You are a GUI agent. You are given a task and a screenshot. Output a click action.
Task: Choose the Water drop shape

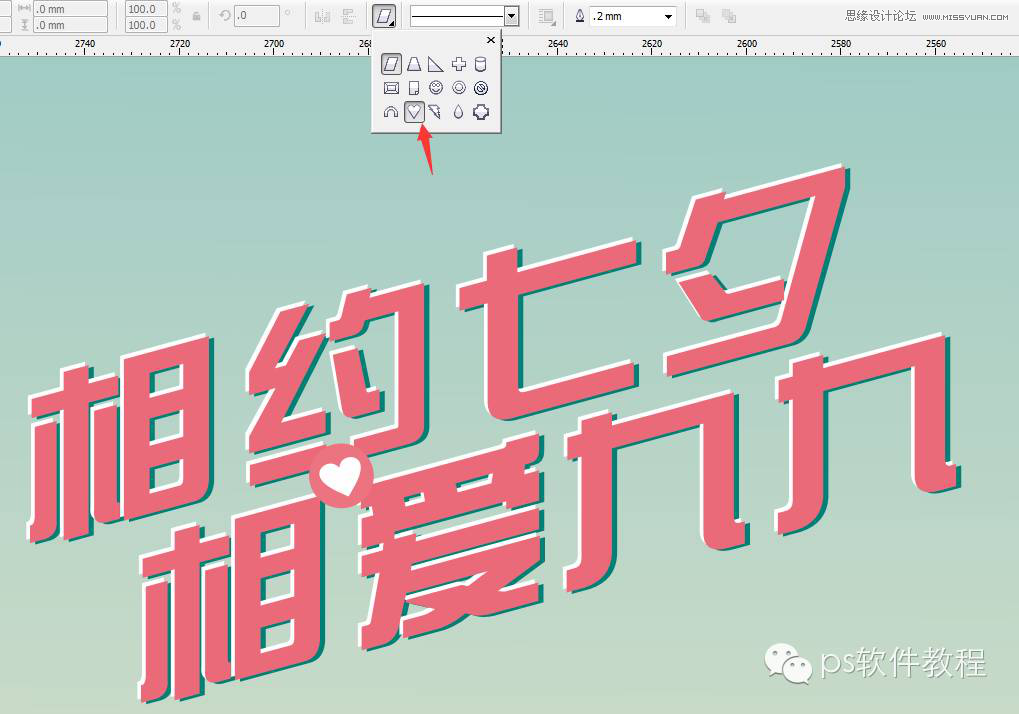(457, 112)
